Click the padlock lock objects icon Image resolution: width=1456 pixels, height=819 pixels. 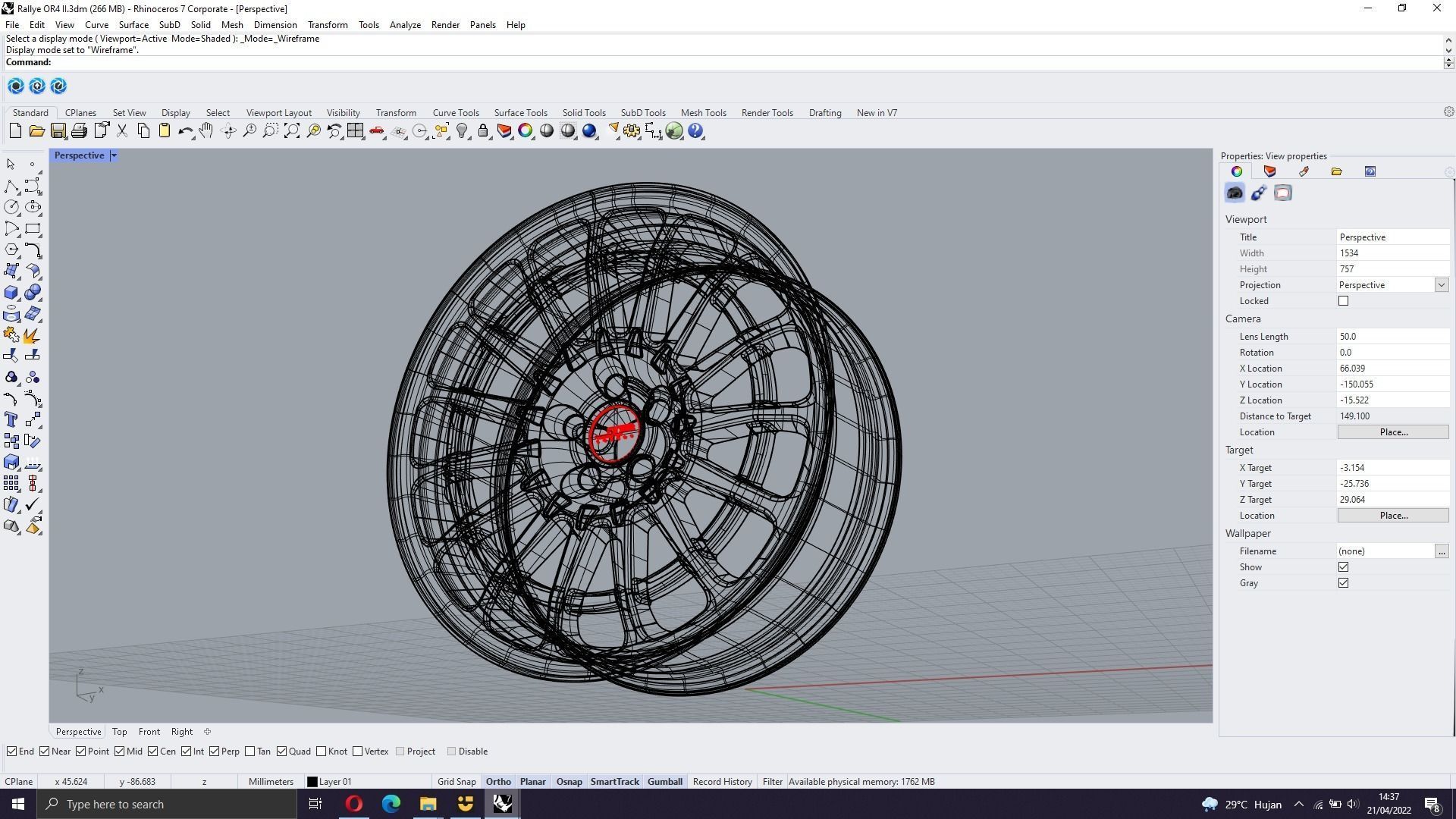pos(483,131)
